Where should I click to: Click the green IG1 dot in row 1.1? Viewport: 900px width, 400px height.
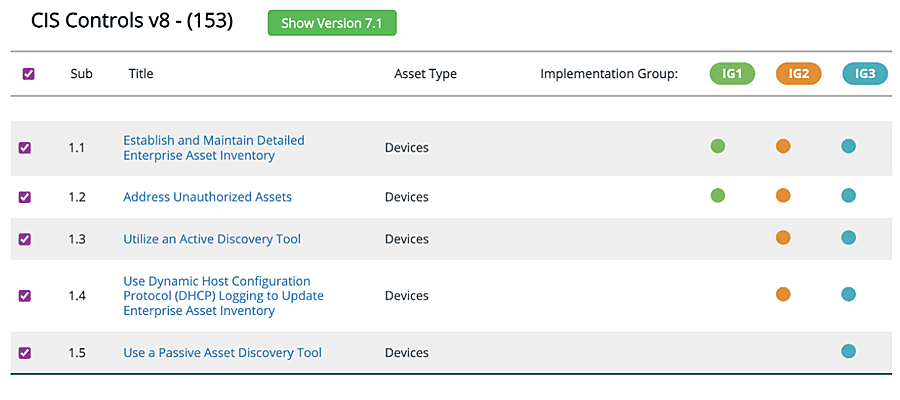click(x=717, y=146)
